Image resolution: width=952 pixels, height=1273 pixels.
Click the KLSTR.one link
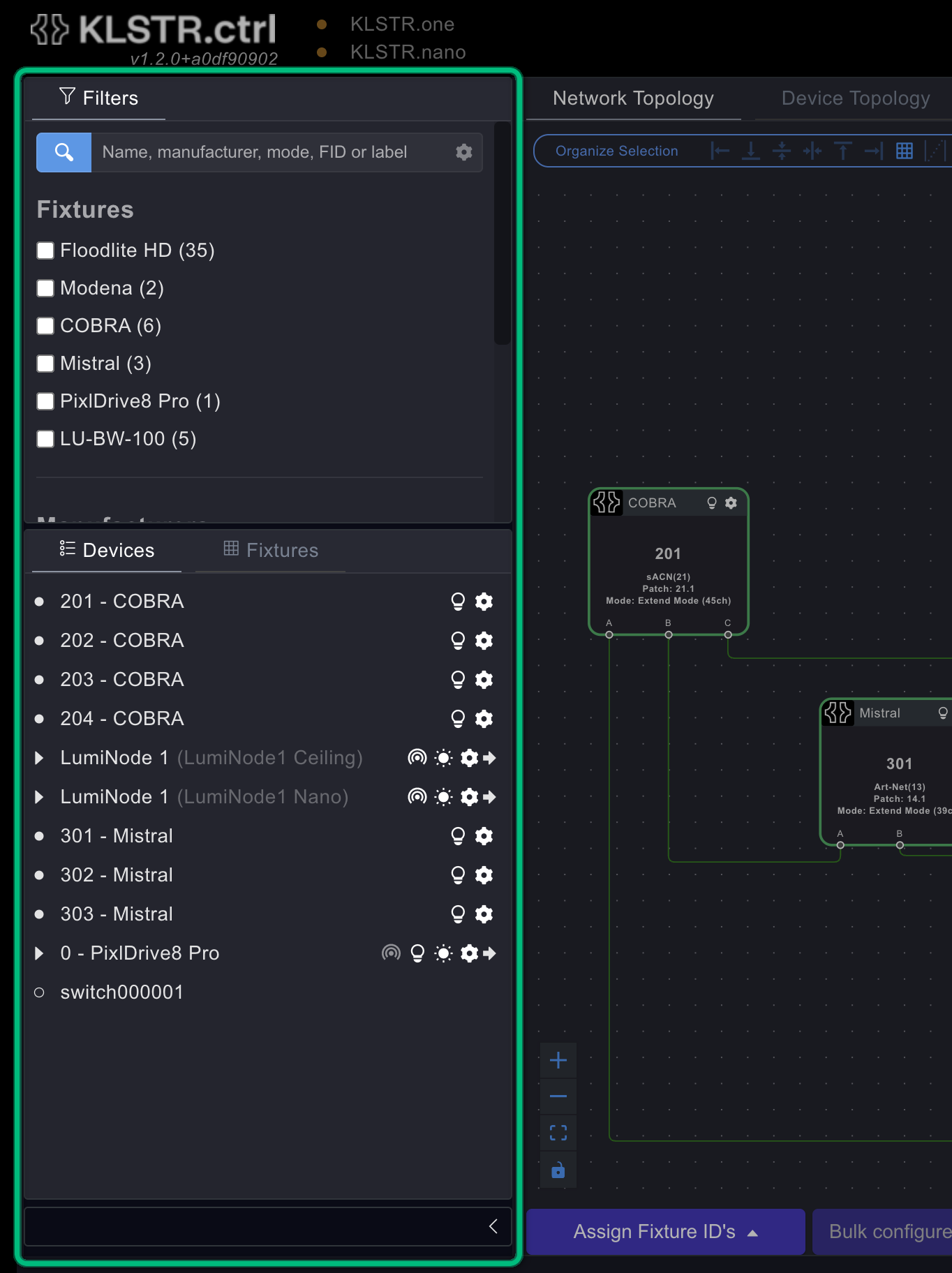[402, 24]
